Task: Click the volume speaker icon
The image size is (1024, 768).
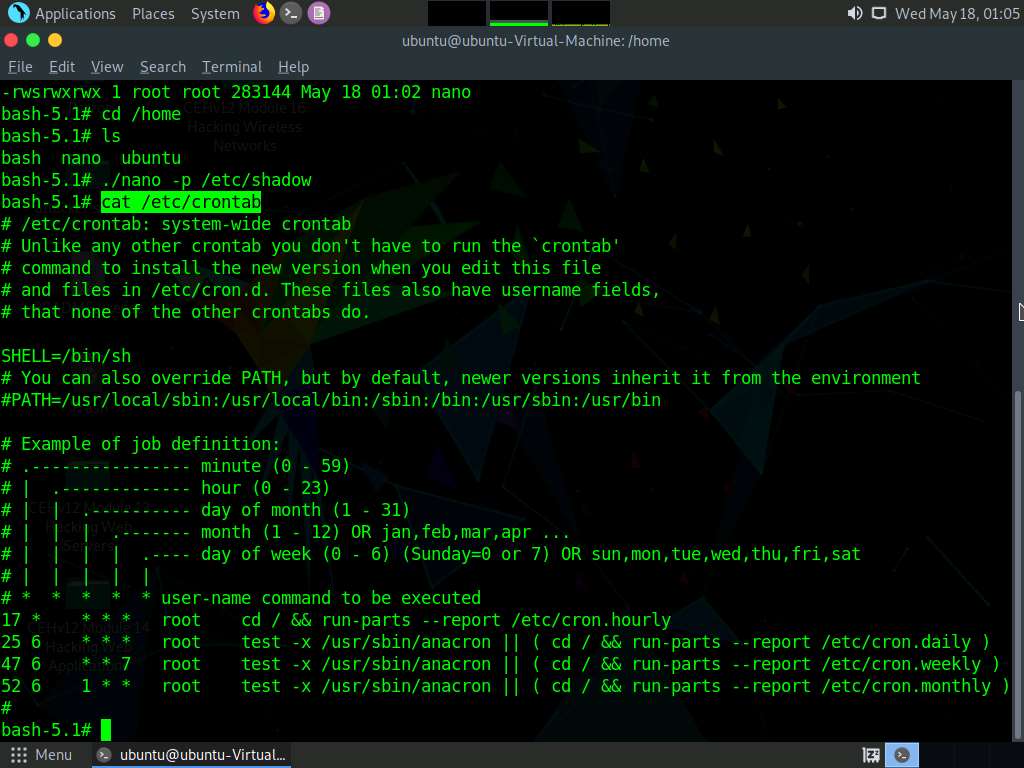Action: 854,13
